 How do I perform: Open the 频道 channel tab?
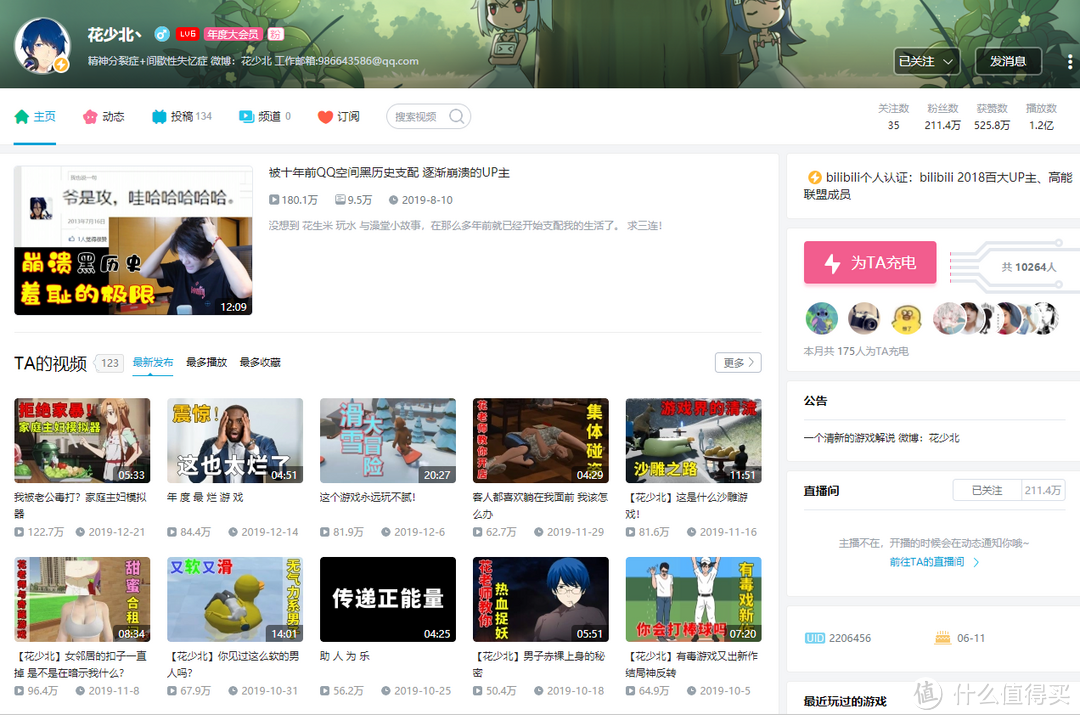point(265,116)
